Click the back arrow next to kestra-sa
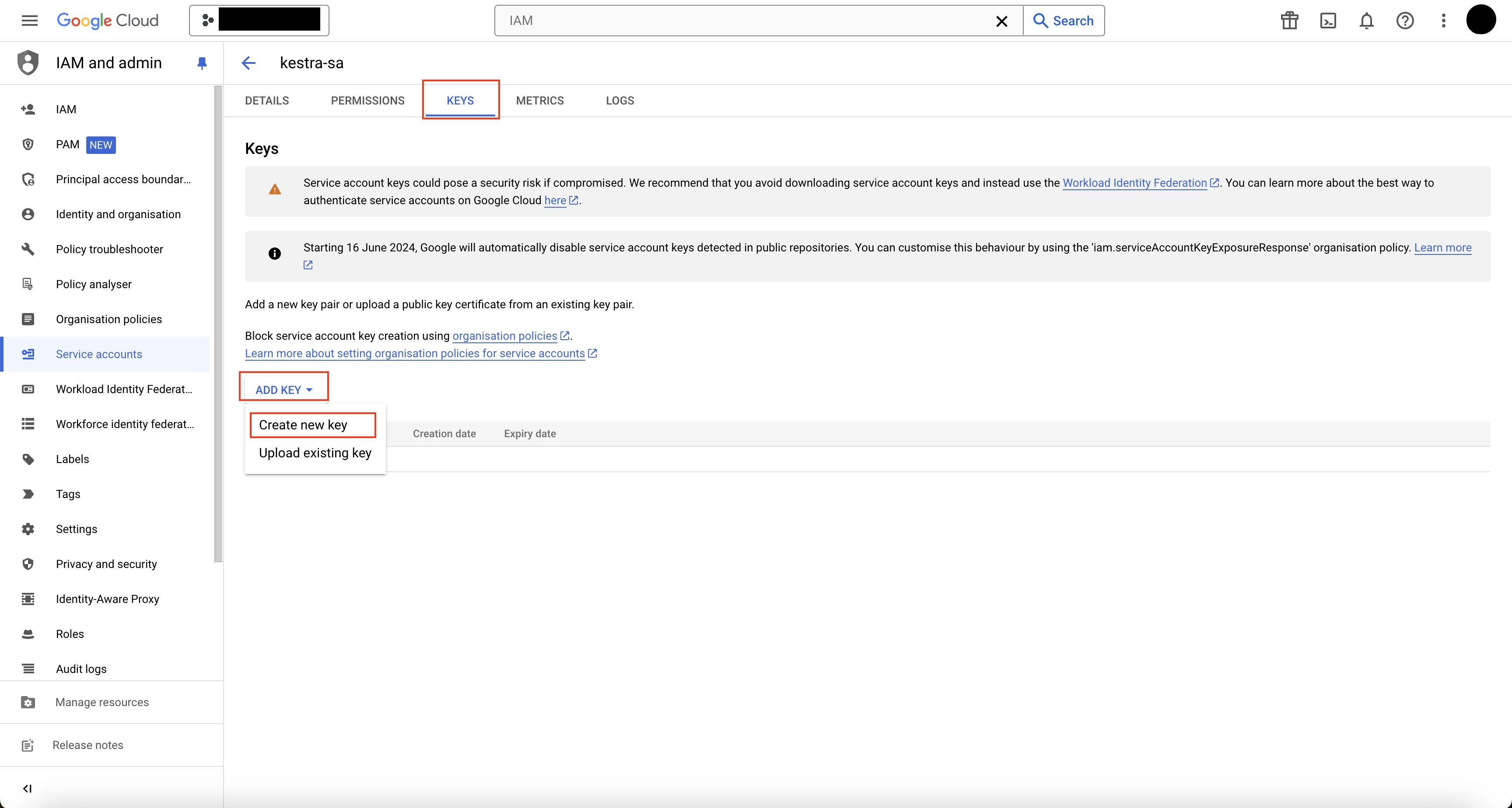Screen dimensions: 1512x808 pos(249,63)
